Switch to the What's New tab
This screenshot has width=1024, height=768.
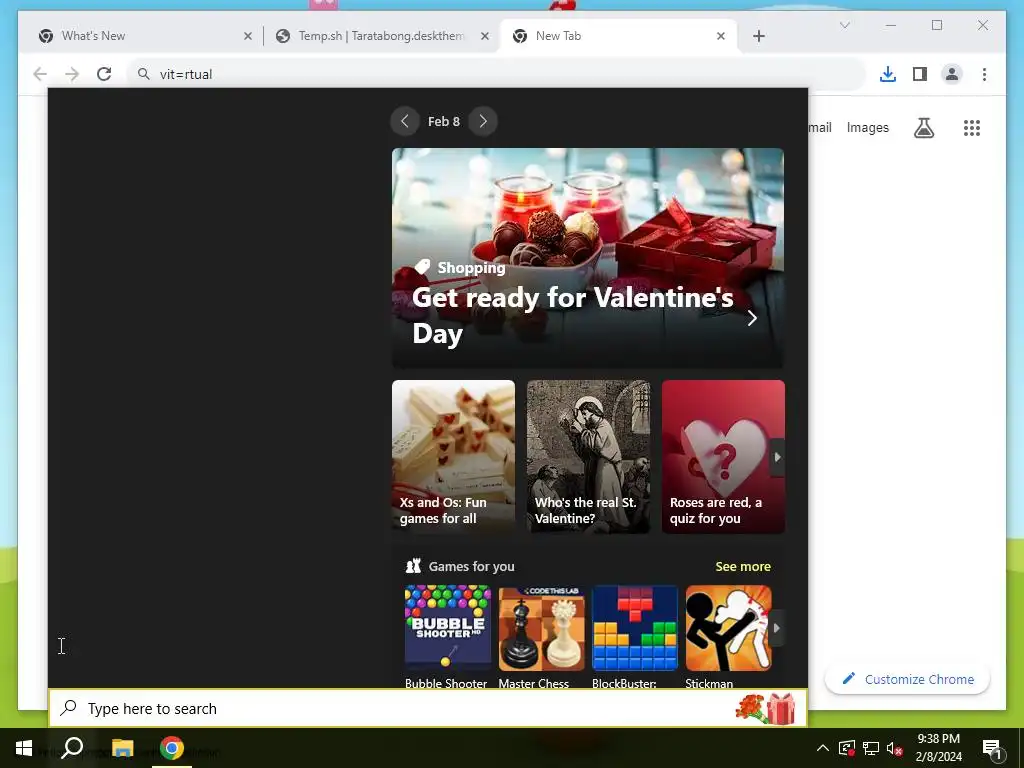click(142, 36)
